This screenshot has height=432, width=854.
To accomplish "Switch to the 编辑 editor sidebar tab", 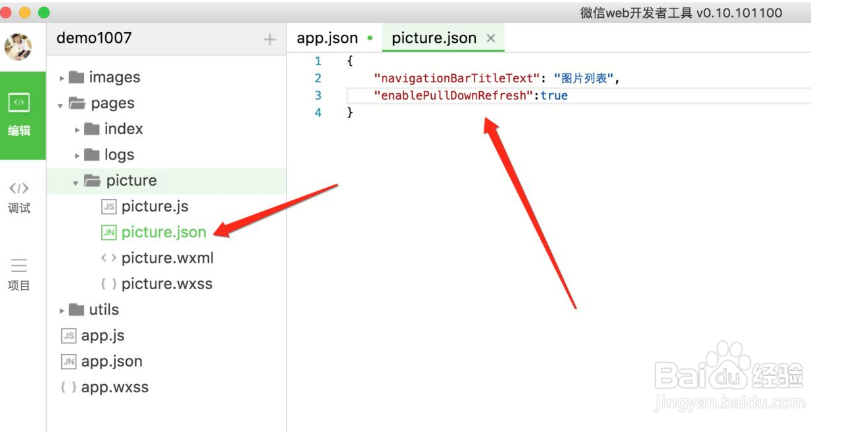I will [x=23, y=115].
